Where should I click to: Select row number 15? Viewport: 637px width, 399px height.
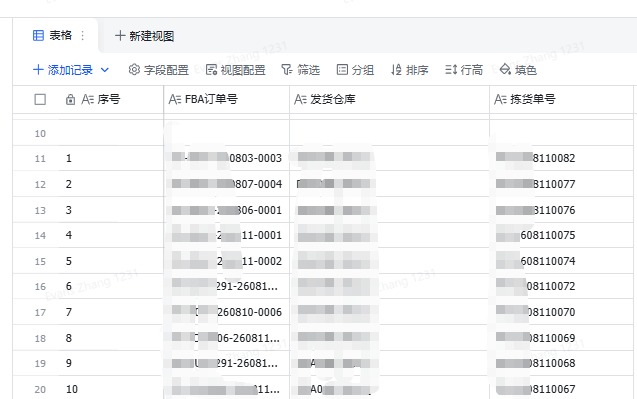pos(40,262)
